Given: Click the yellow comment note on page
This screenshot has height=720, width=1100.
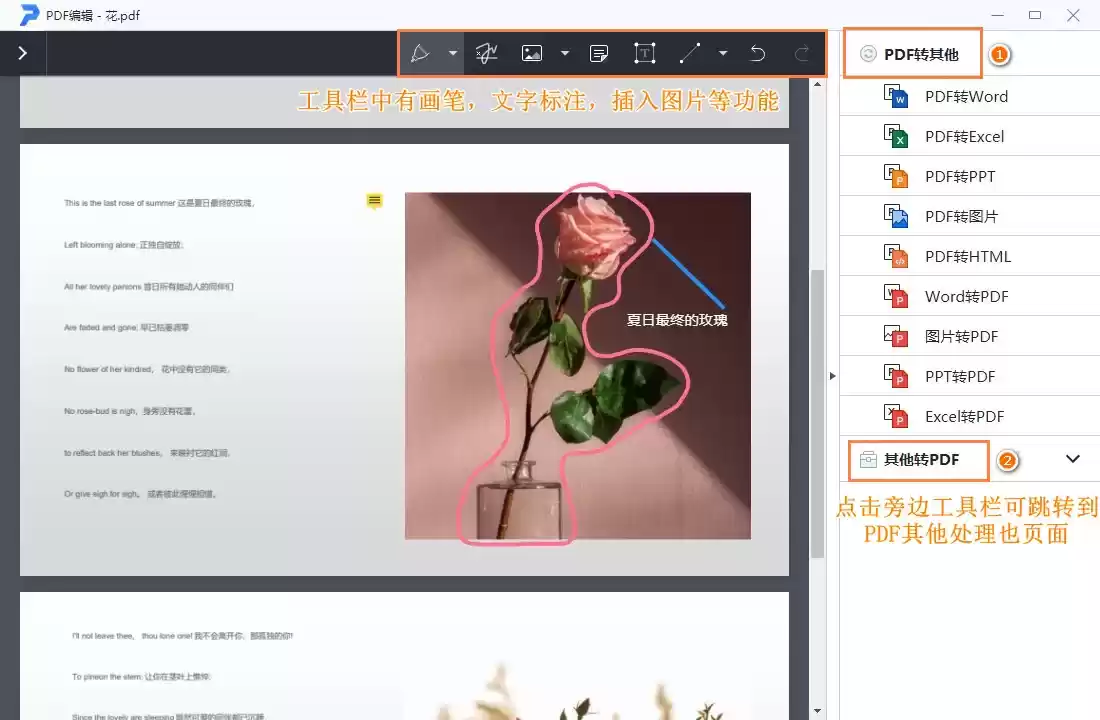Looking at the screenshot, I should click(x=375, y=201).
